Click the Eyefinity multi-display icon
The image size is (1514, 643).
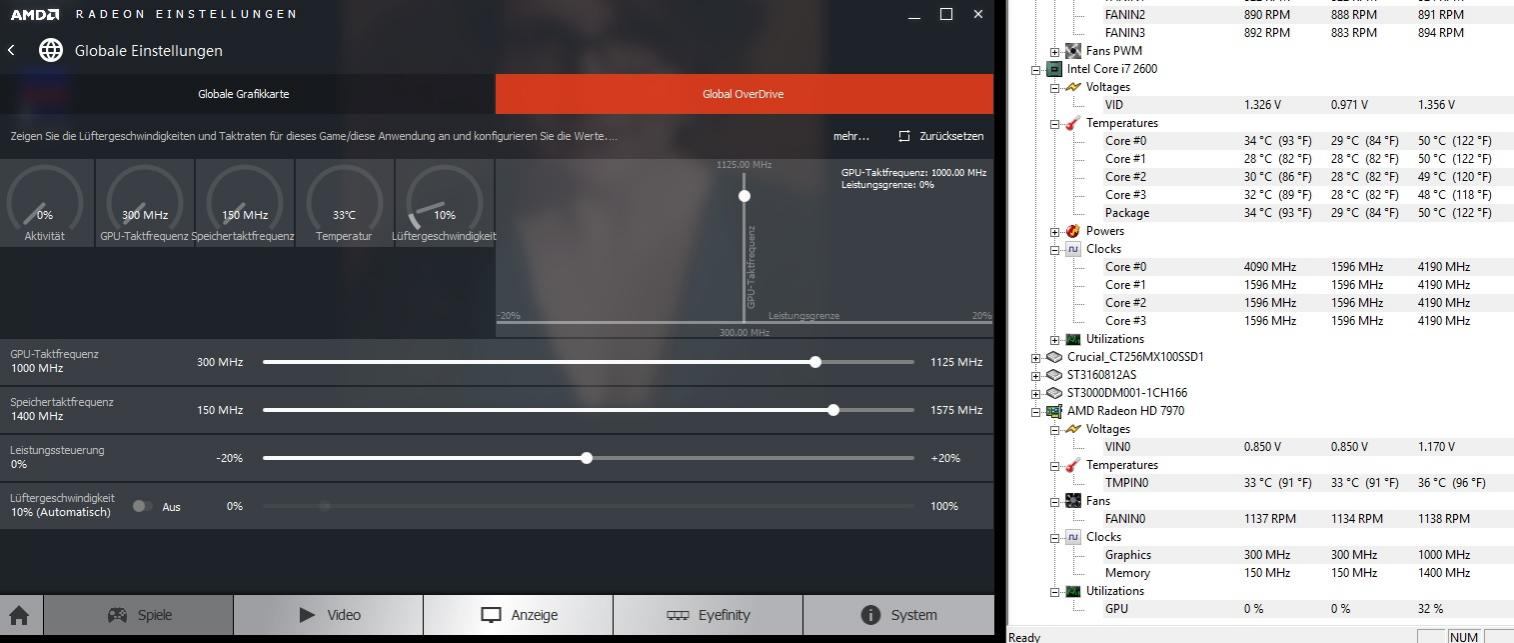pyautogui.click(x=678, y=615)
